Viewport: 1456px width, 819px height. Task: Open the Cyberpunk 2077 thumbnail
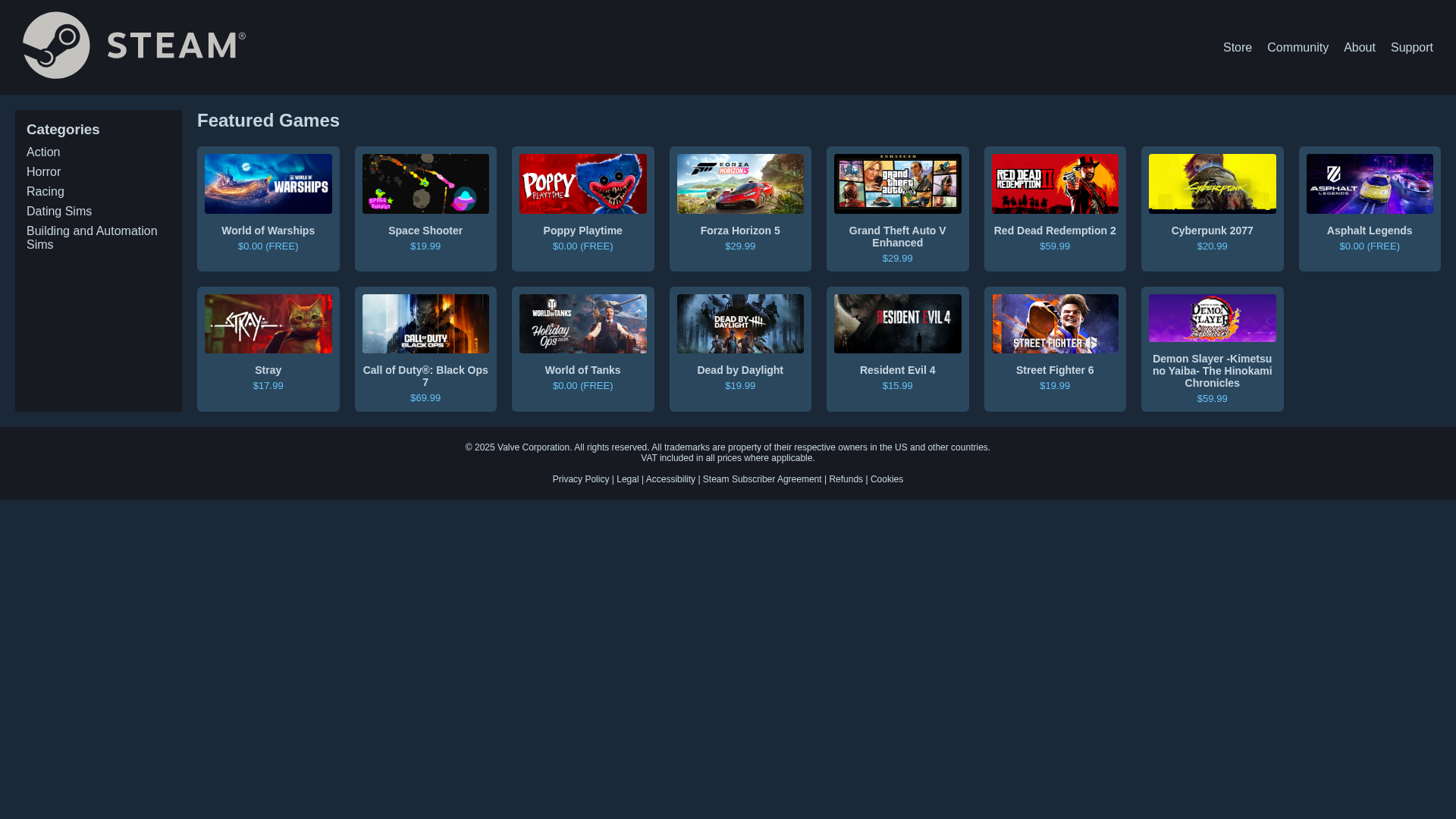[x=1212, y=184]
